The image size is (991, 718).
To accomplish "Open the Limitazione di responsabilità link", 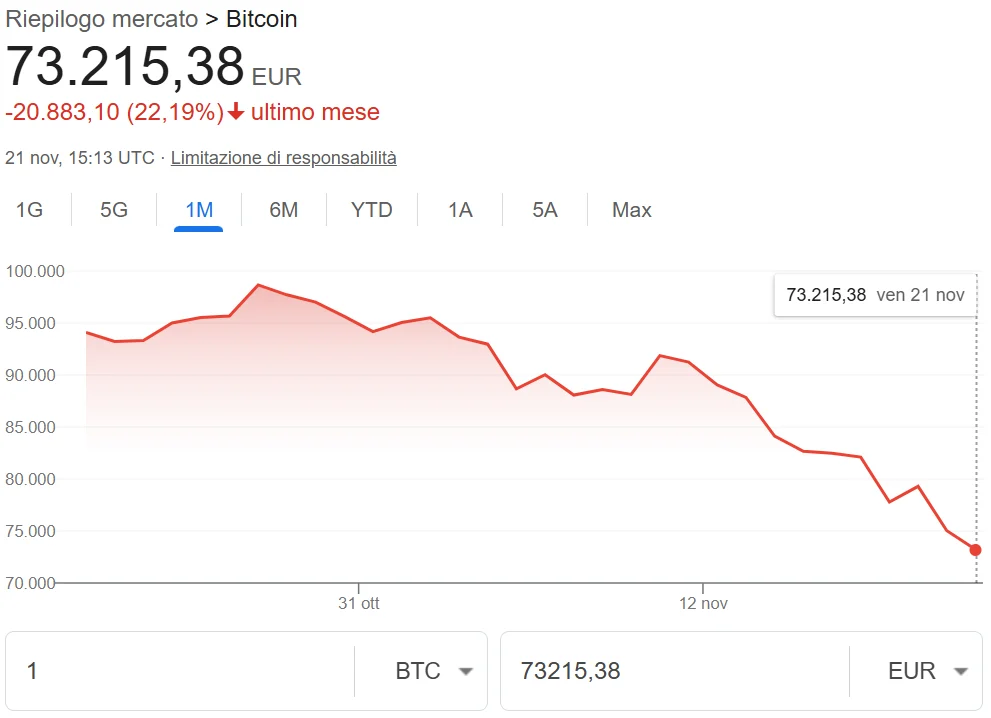I will pos(283,157).
